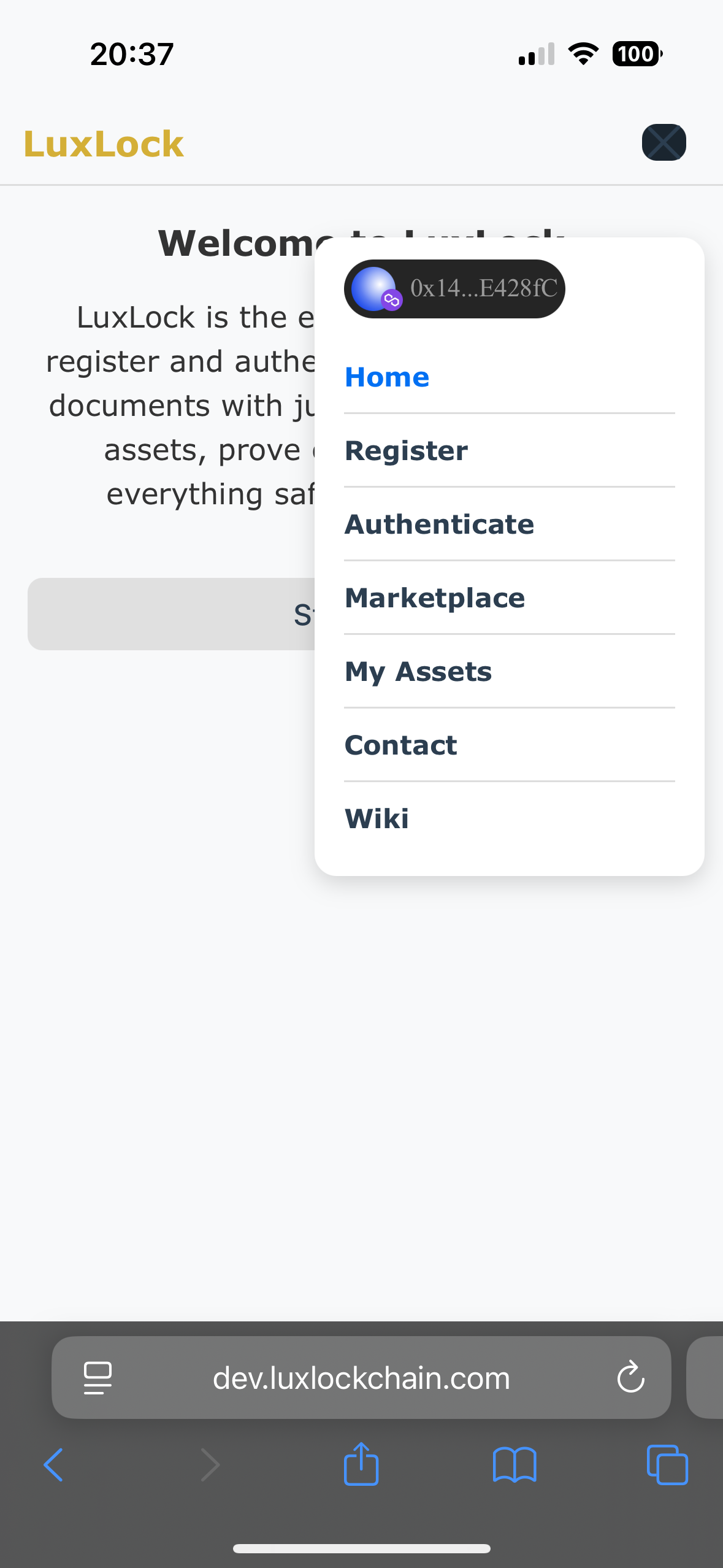This screenshot has height=1568, width=723.
Task: Select Home in the menu
Action: coord(387,377)
